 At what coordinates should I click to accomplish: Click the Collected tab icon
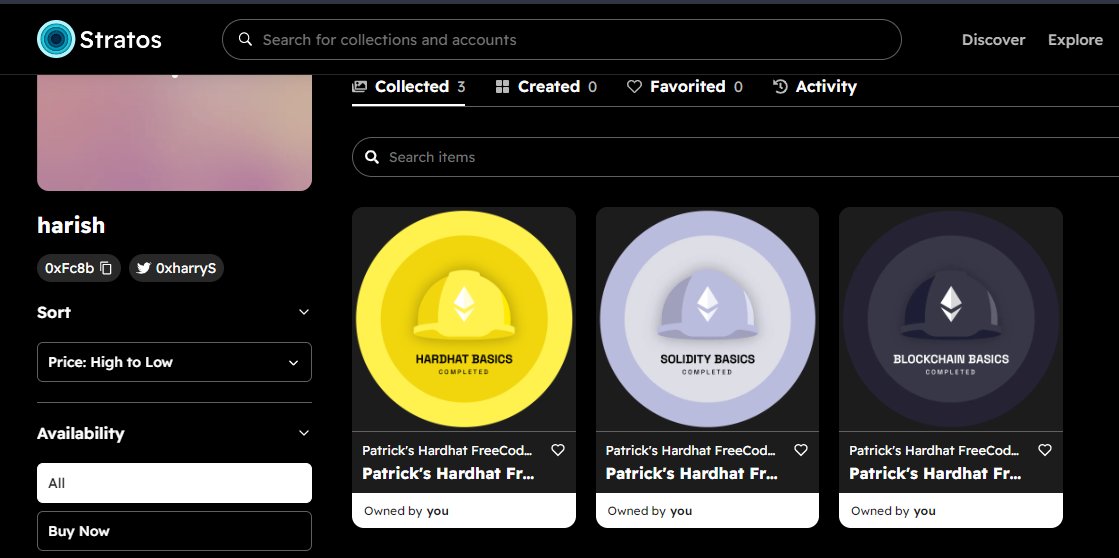click(360, 86)
